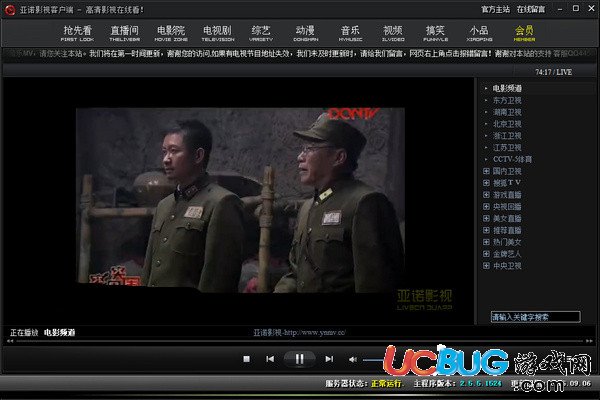The width and height of the screenshot is (600, 400).
Task: Expand the 中央卫视 group
Action: tap(486, 266)
